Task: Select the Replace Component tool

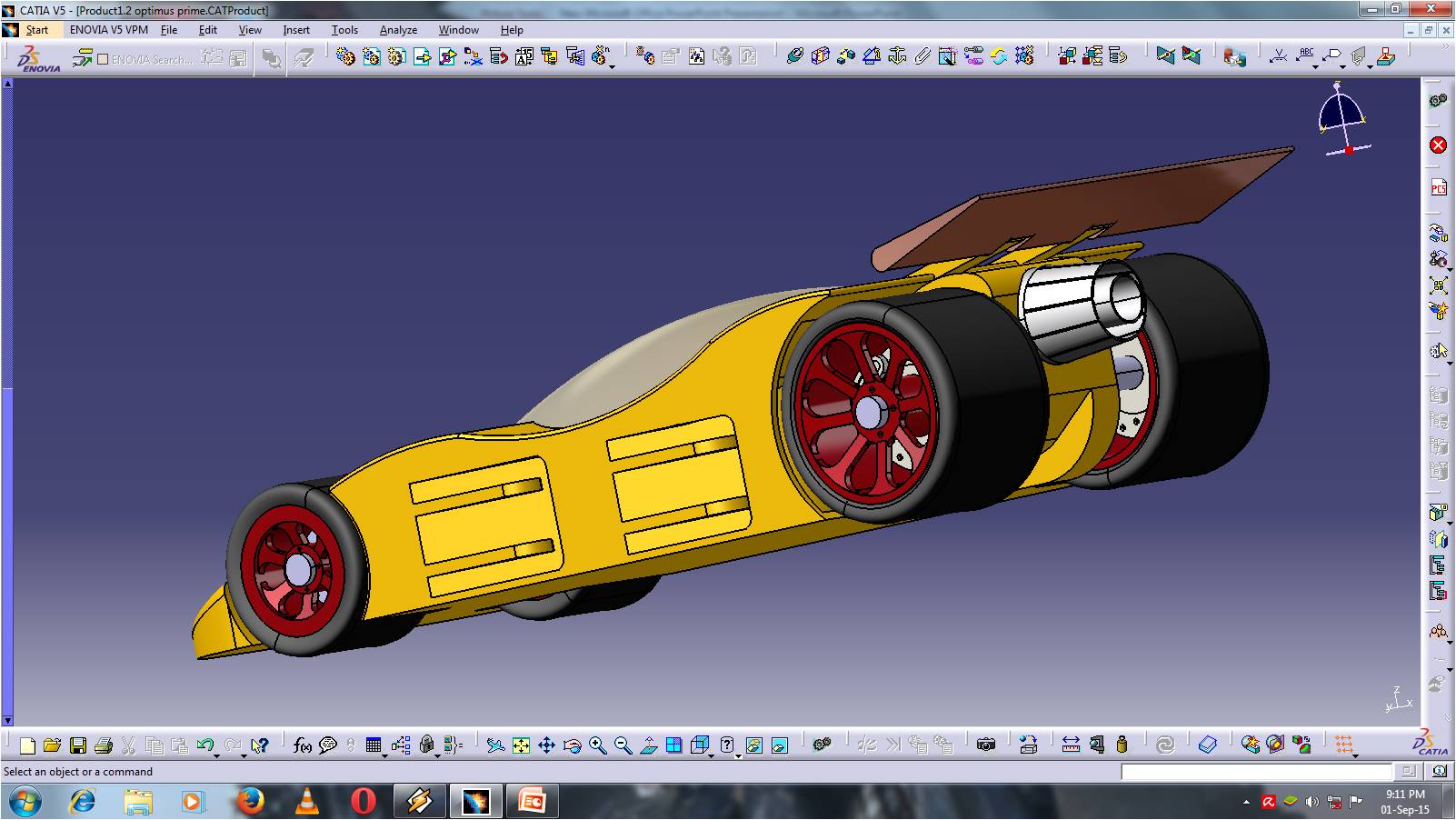Action: pos(473,56)
